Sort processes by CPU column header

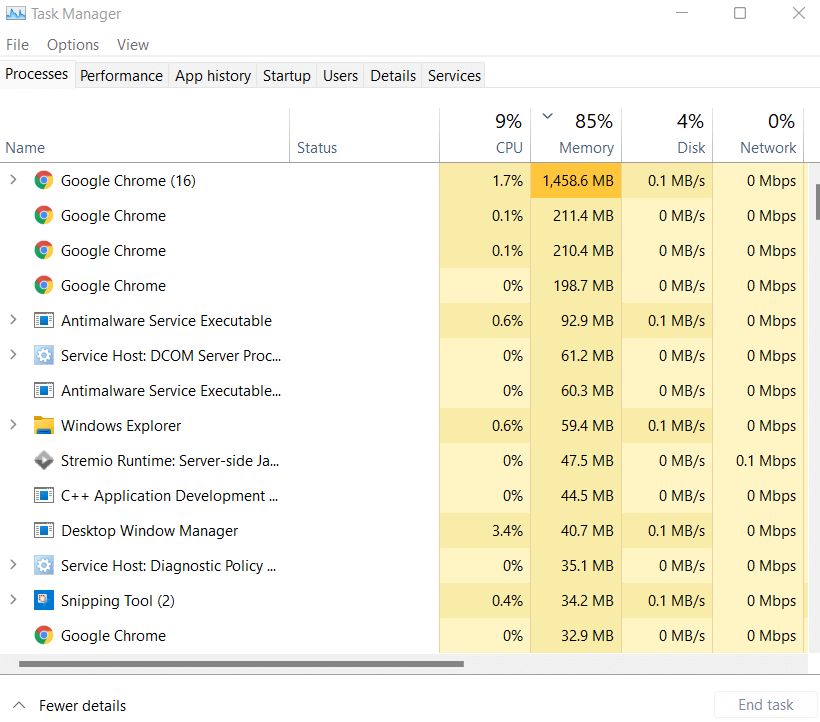[x=509, y=147]
